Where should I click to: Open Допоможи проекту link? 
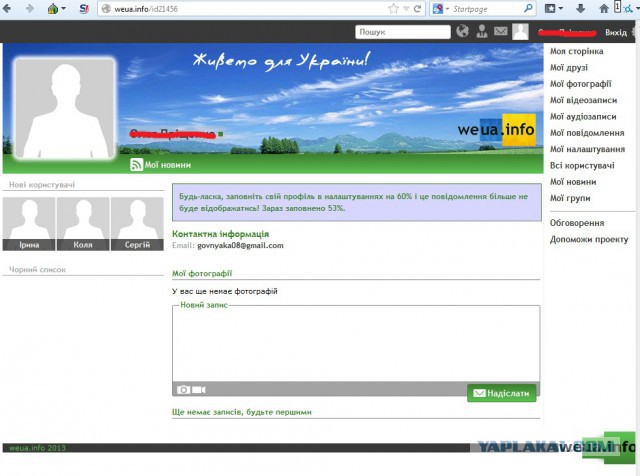click(x=589, y=239)
